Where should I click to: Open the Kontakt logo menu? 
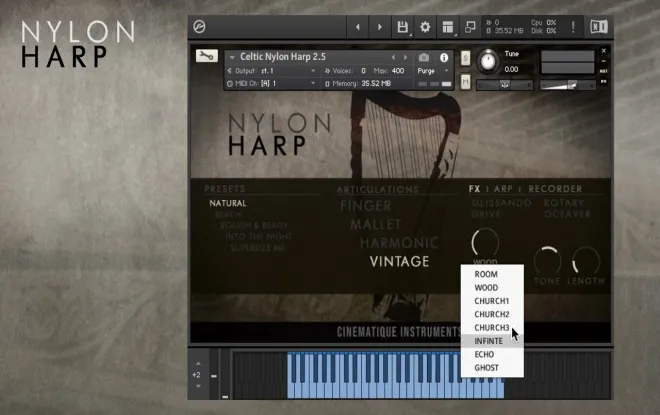click(199, 27)
